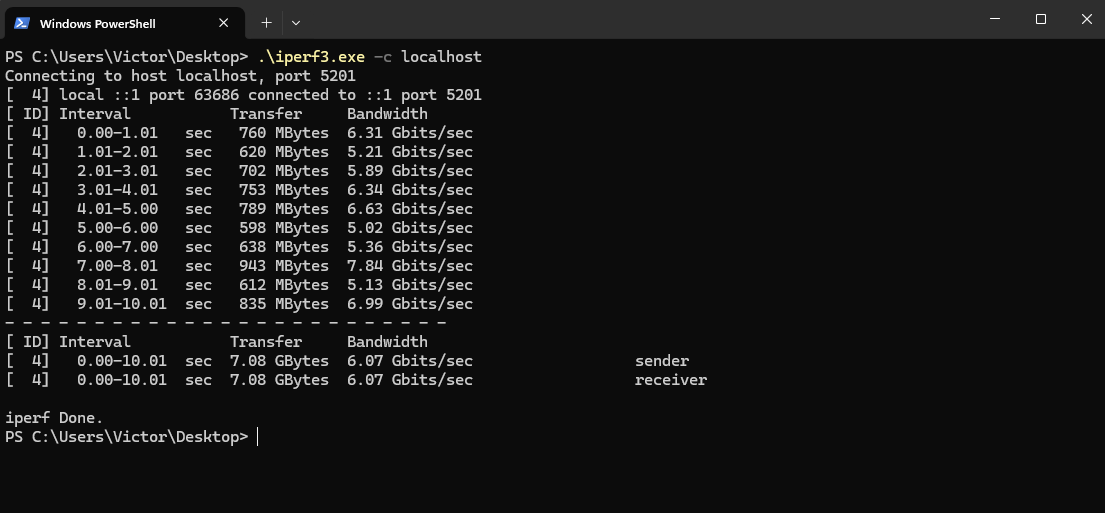
Task: Click the iperf Done. message
Action: pos(54,418)
